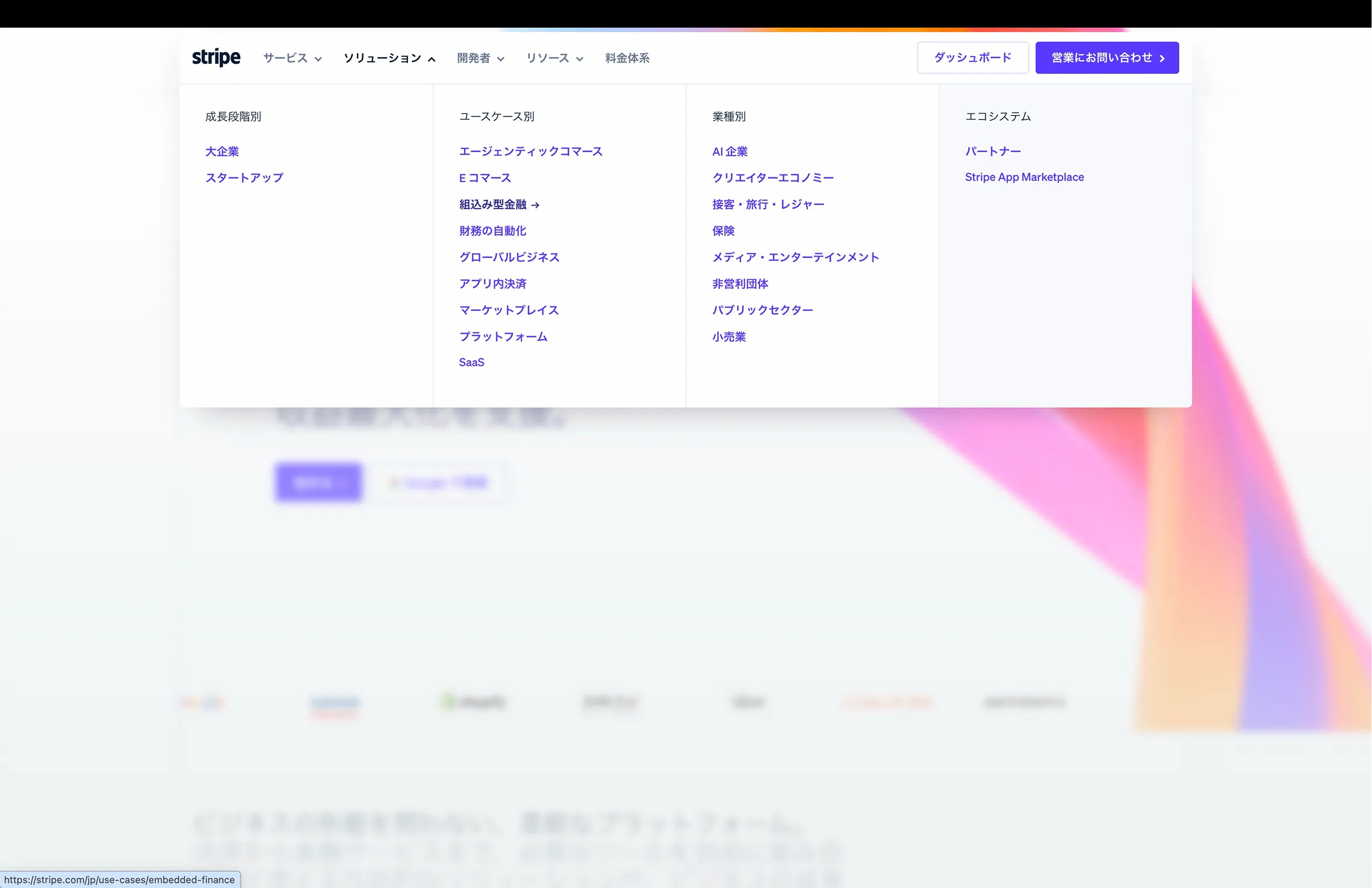Open パブリックセクター link
This screenshot has height=888, width=1372.
coord(762,310)
